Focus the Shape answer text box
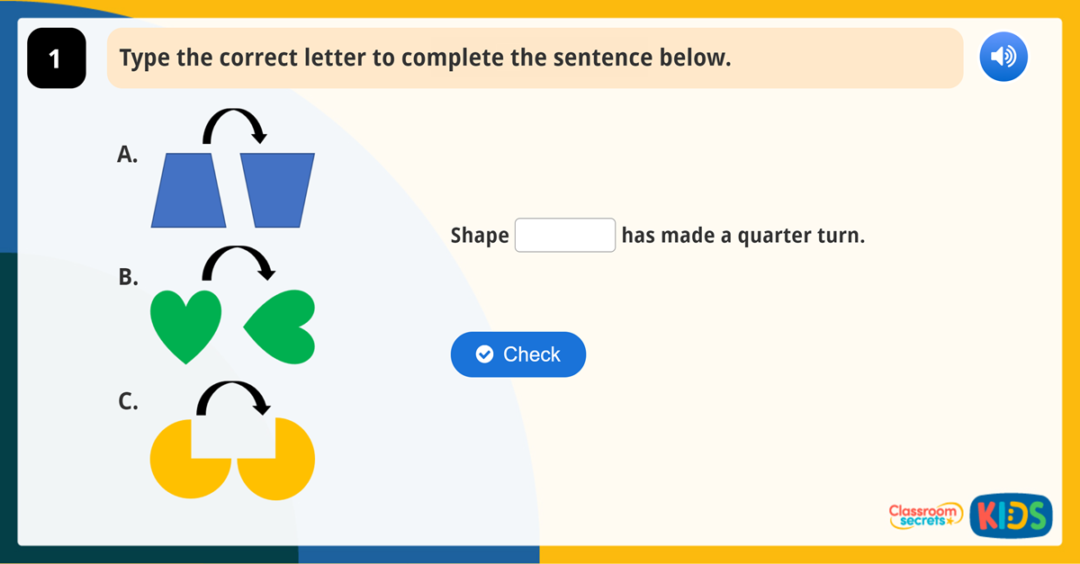Screen dimensions: 1080x564 pyautogui.click(x=565, y=236)
